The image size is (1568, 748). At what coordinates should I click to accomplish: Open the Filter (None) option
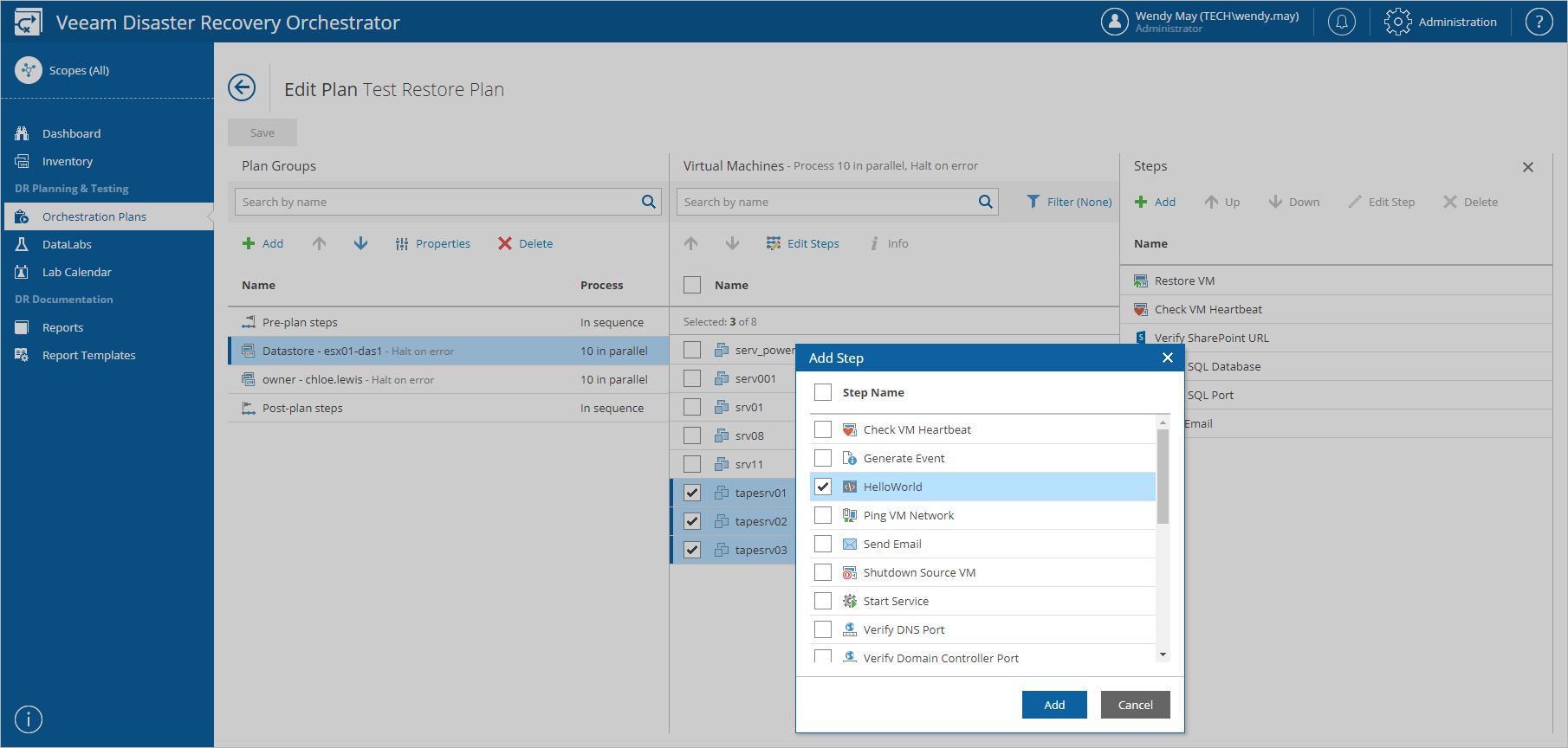pyautogui.click(x=1069, y=202)
